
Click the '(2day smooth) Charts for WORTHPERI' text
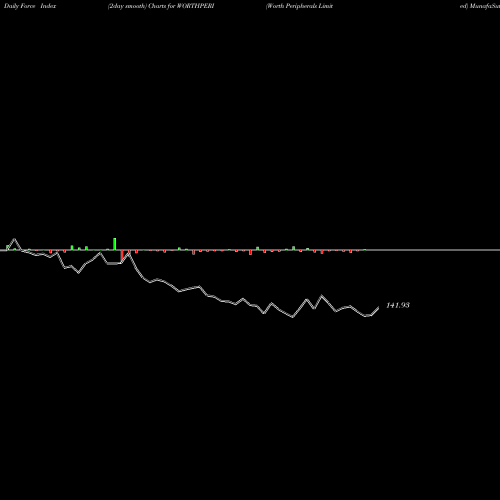click(161, 6)
